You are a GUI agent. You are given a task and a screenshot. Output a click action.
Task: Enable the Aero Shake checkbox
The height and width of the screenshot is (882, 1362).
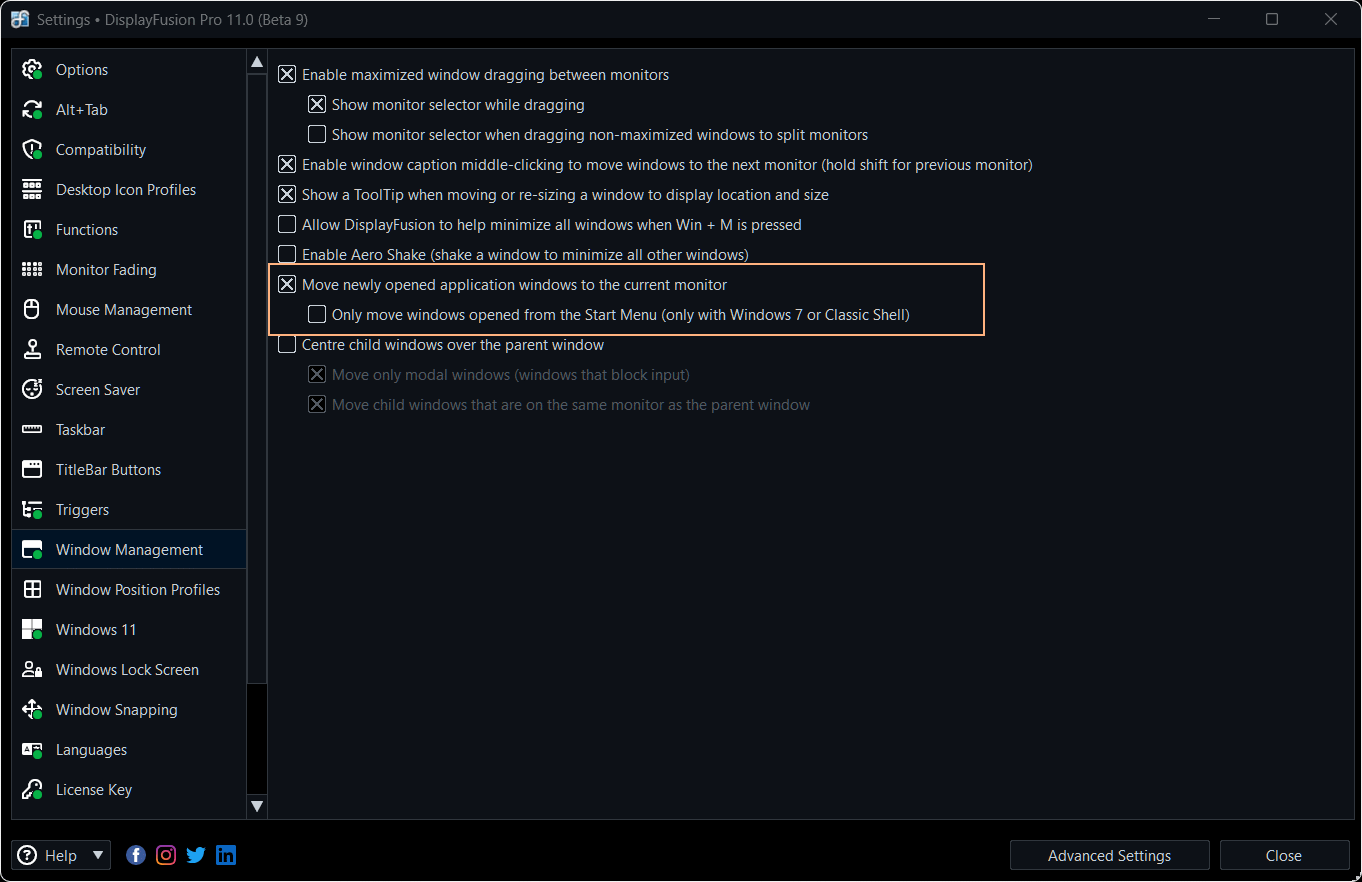click(x=287, y=255)
